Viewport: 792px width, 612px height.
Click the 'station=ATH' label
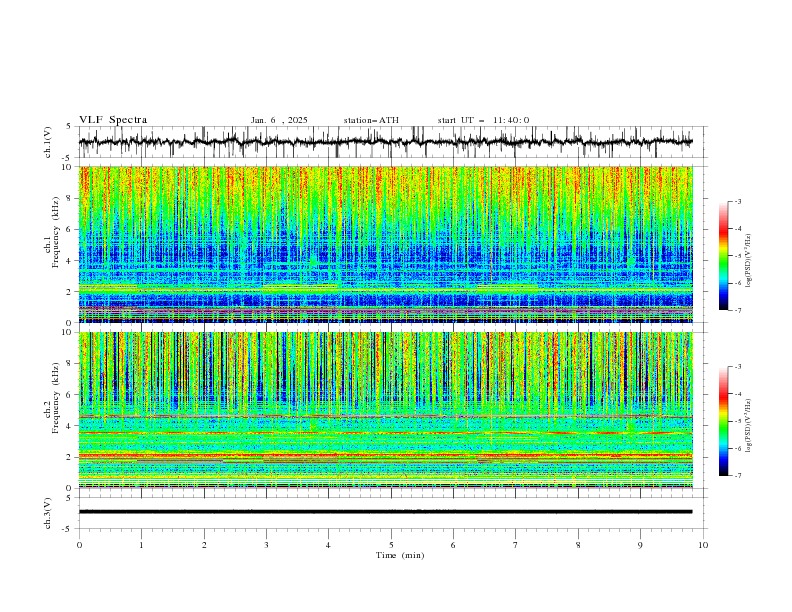click(x=371, y=120)
